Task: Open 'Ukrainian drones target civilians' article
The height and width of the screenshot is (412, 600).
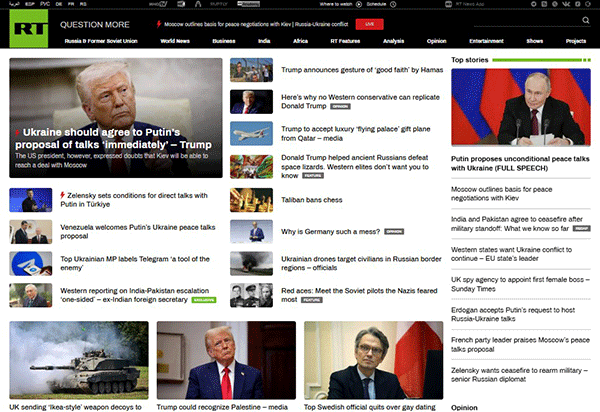Action: pyautogui.click(x=361, y=263)
